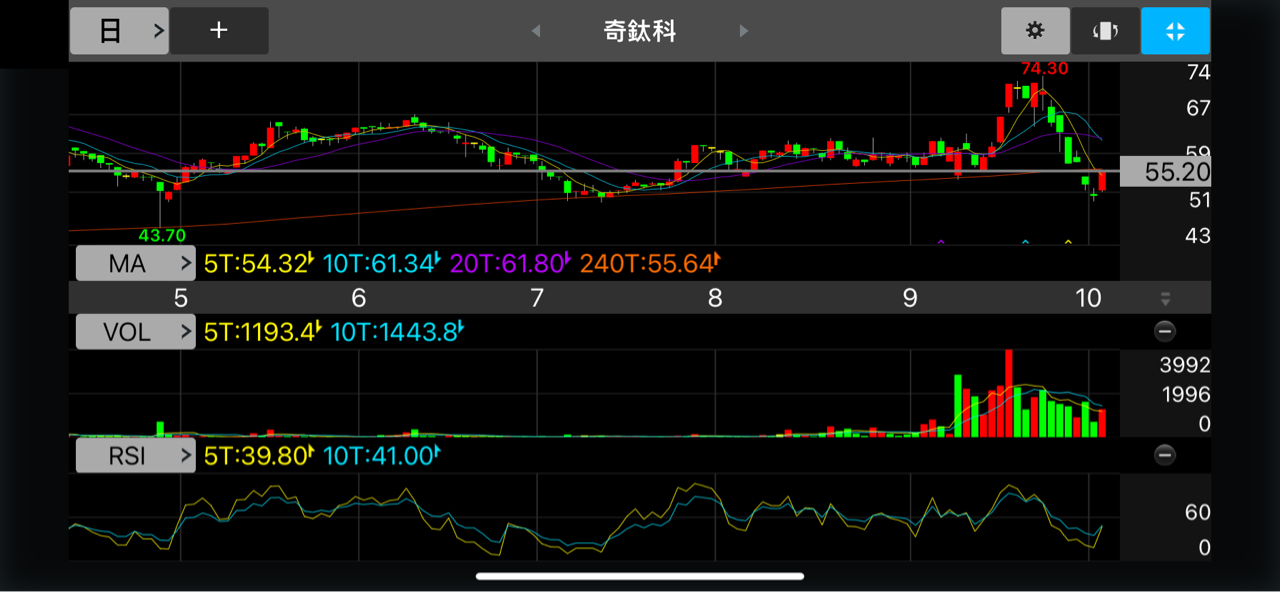Tap the 奇鈦科 stock title

[x=640, y=31]
